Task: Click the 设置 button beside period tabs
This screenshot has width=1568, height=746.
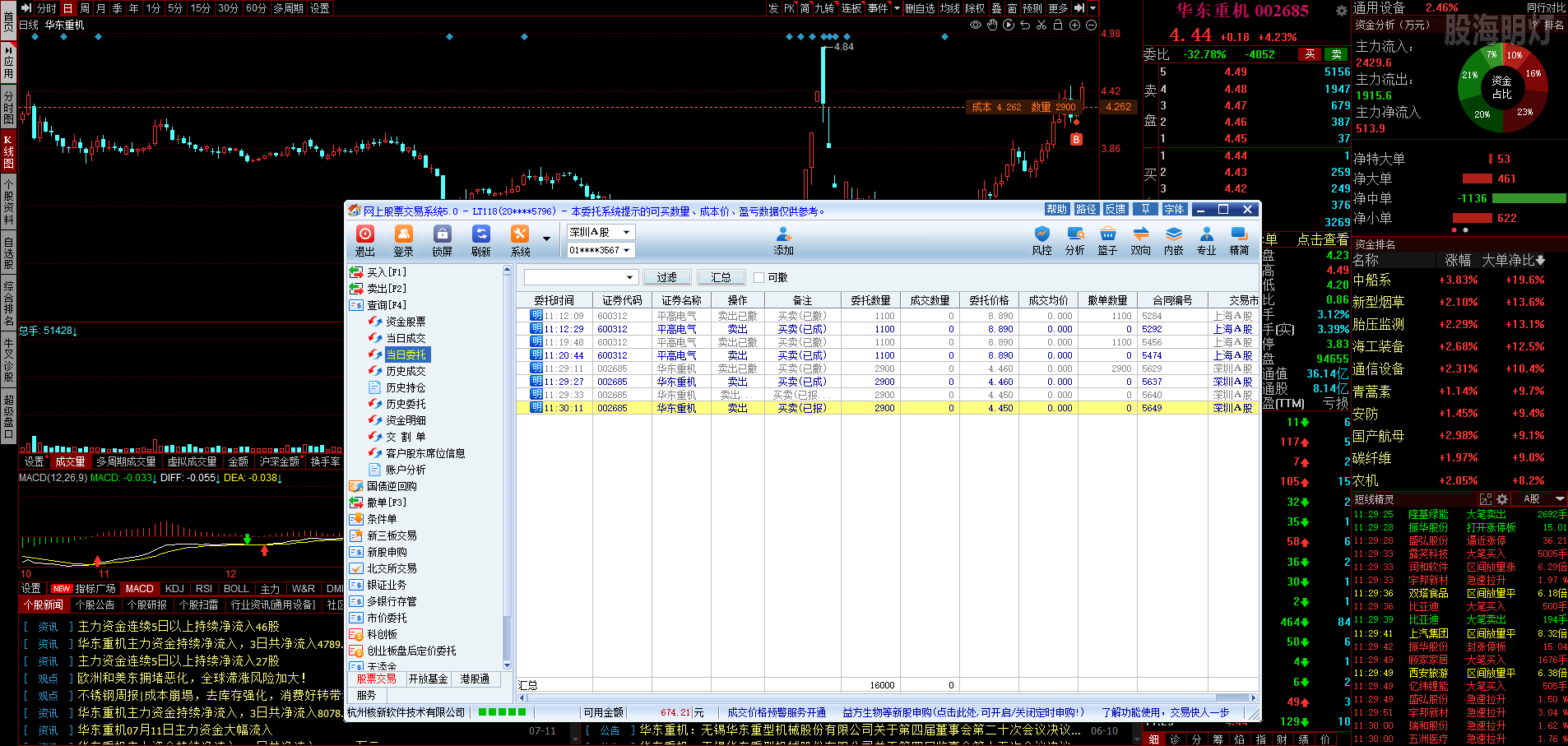Action: click(319, 8)
